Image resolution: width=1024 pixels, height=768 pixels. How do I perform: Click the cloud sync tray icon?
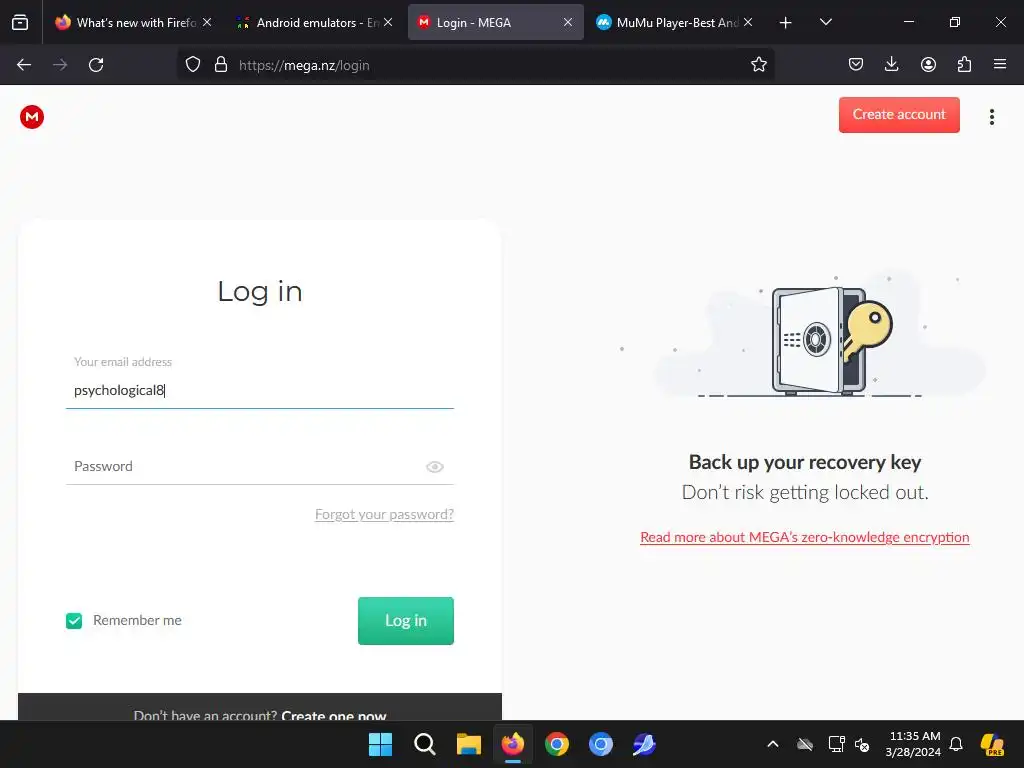pyautogui.click(x=805, y=744)
